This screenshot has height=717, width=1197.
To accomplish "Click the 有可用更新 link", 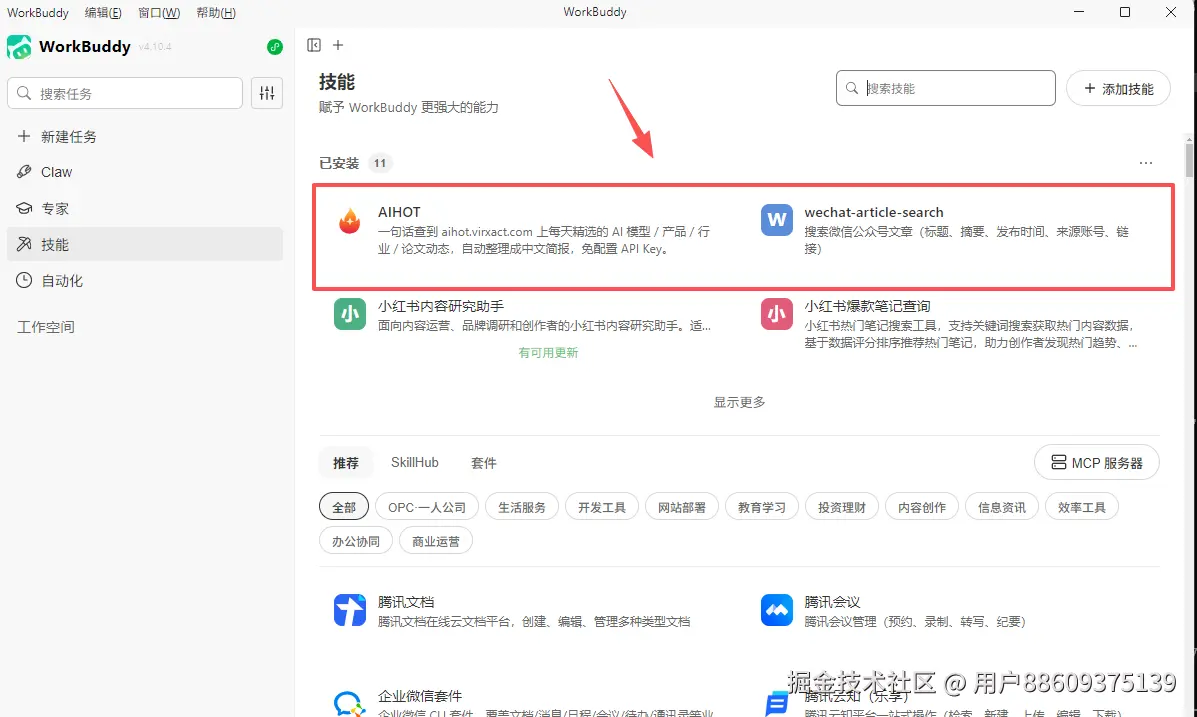I will 548,352.
